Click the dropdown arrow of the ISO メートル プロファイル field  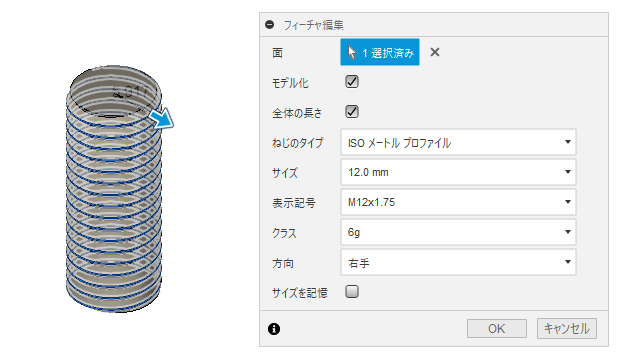568,142
